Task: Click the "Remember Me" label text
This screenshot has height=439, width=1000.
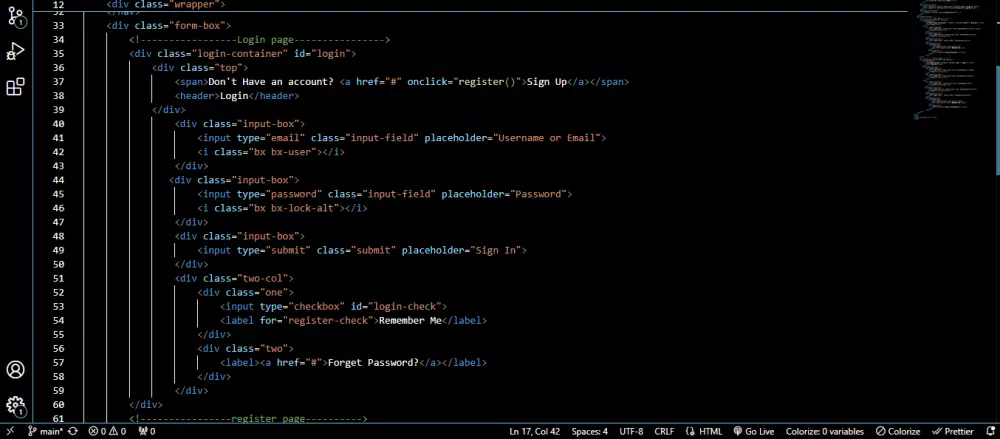Action: point(410,320)
